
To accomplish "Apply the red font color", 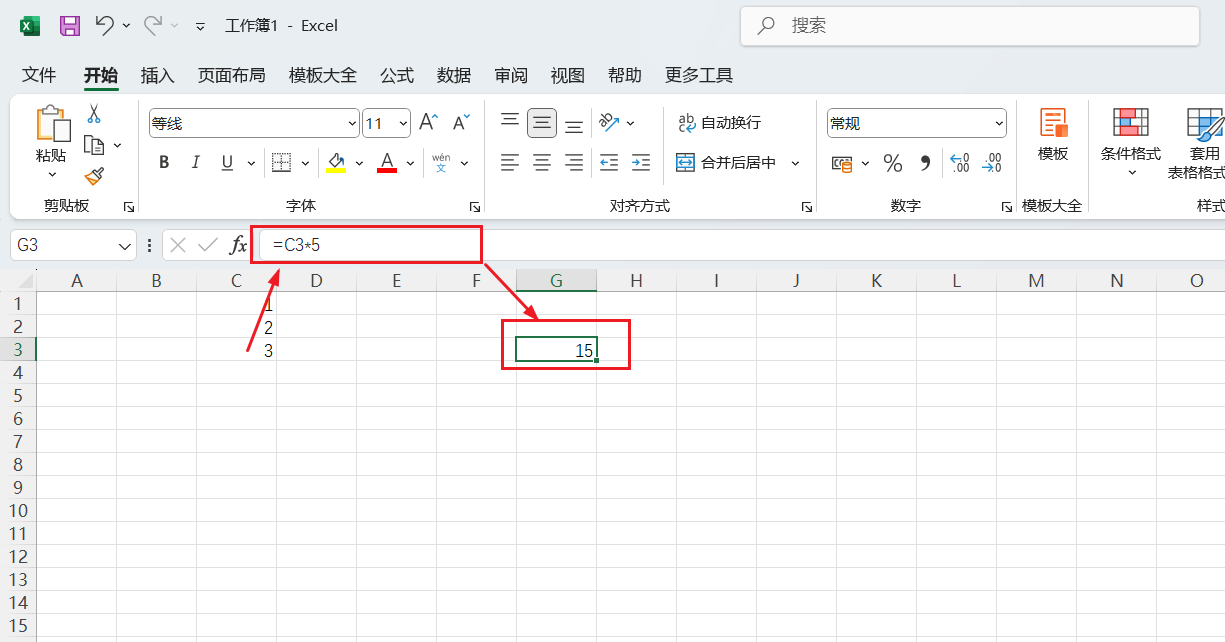I will pyautogui.click(x=387, y=162).
